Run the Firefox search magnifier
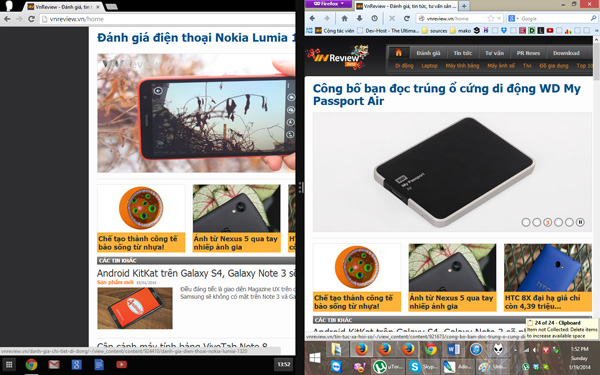 pos(593,18)
